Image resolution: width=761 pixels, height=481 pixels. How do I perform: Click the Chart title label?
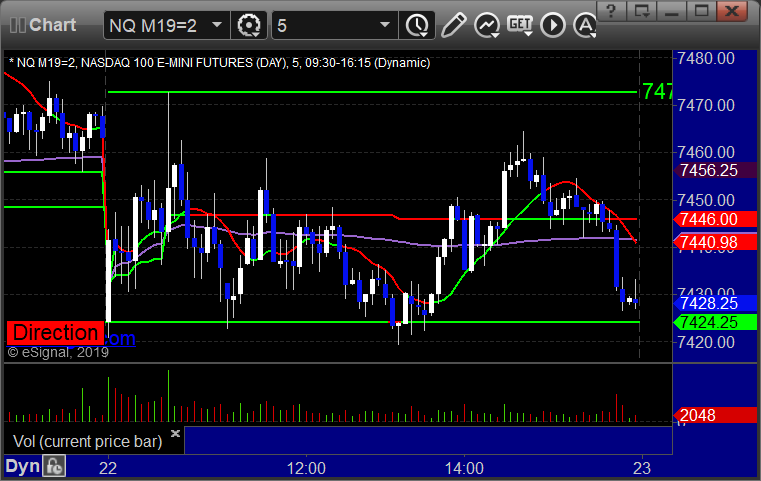[52, 25]
